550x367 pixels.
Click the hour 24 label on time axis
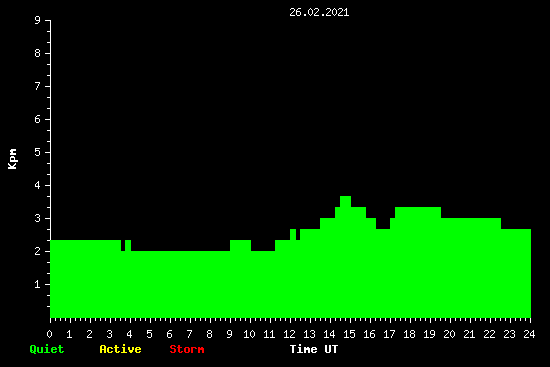[x=529, y=334]
